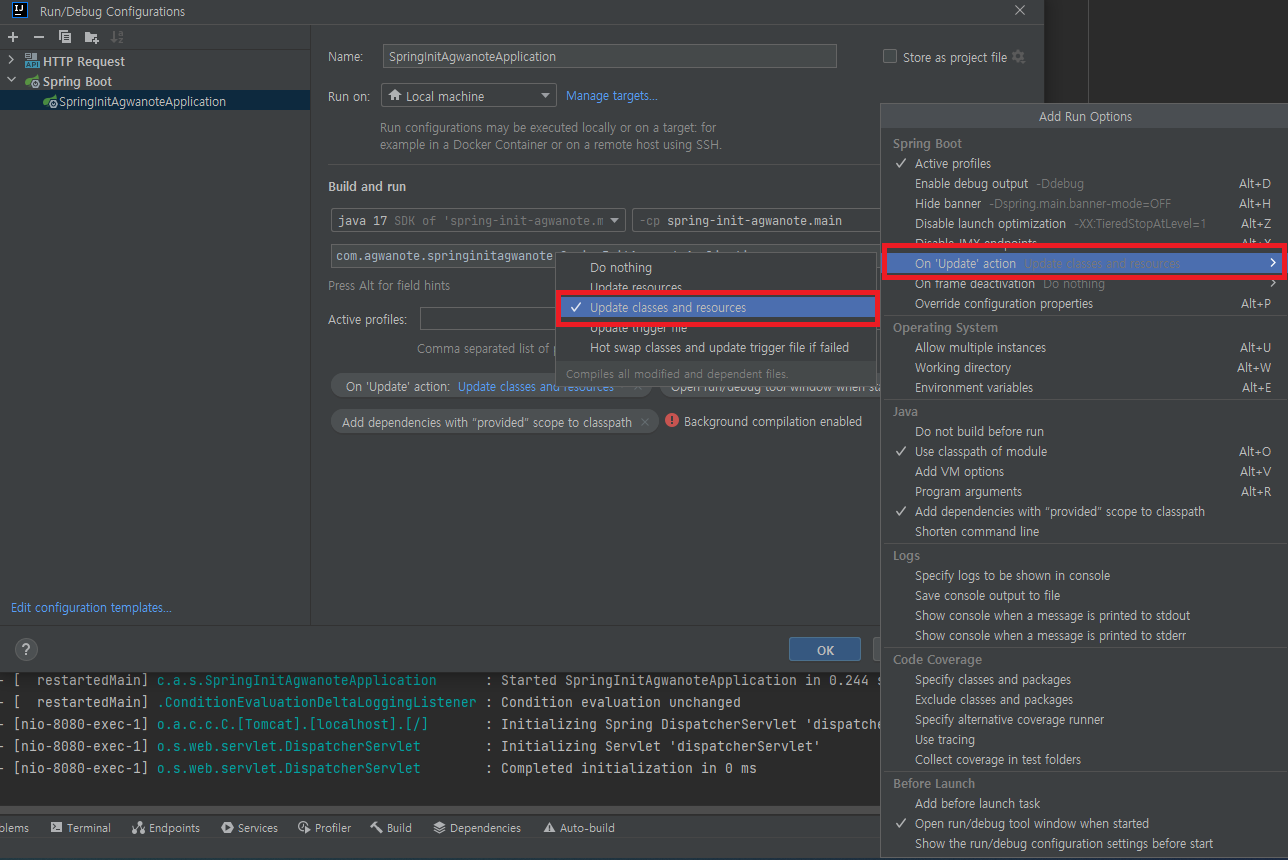
Task: Expand the HTTP Request tree node
Action: tap(11, 61)
